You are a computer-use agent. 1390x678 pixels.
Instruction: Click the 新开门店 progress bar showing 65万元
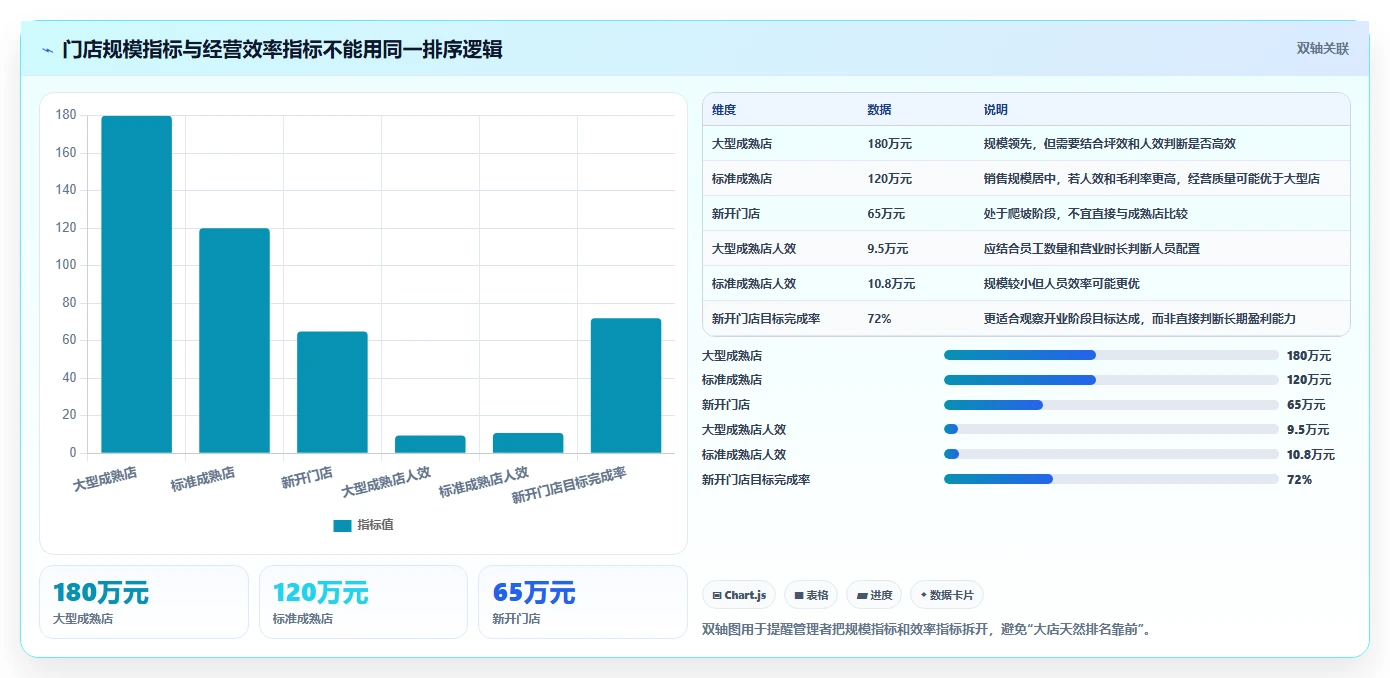tap(1111, 405)
